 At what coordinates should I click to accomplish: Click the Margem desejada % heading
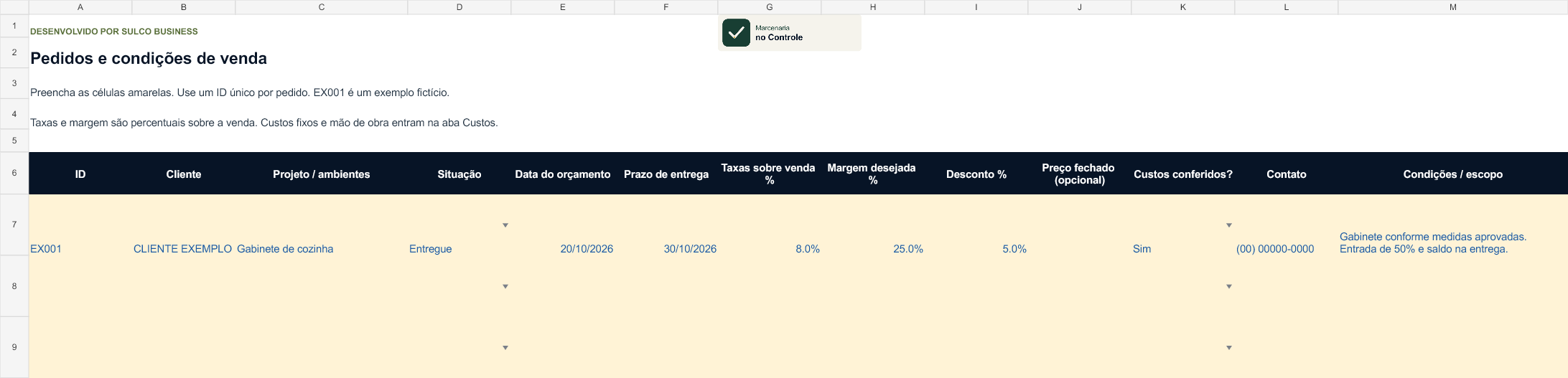pyautogui.click(x=873, y=174)
